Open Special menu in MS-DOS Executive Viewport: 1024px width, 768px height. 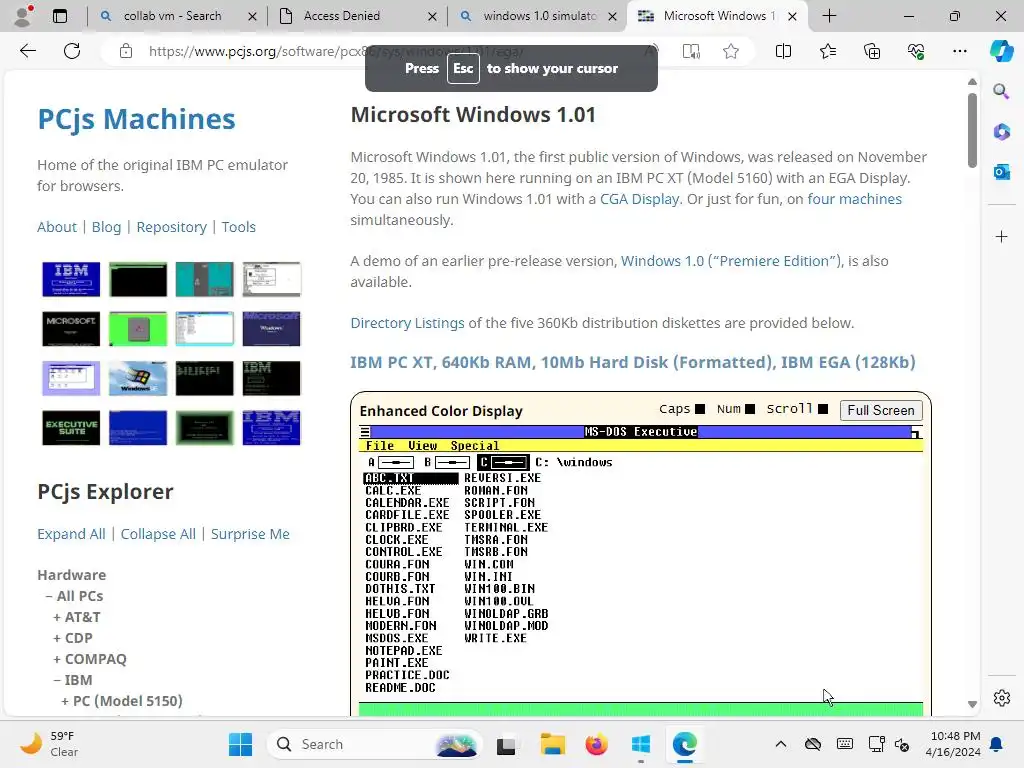tap(475, 445)
